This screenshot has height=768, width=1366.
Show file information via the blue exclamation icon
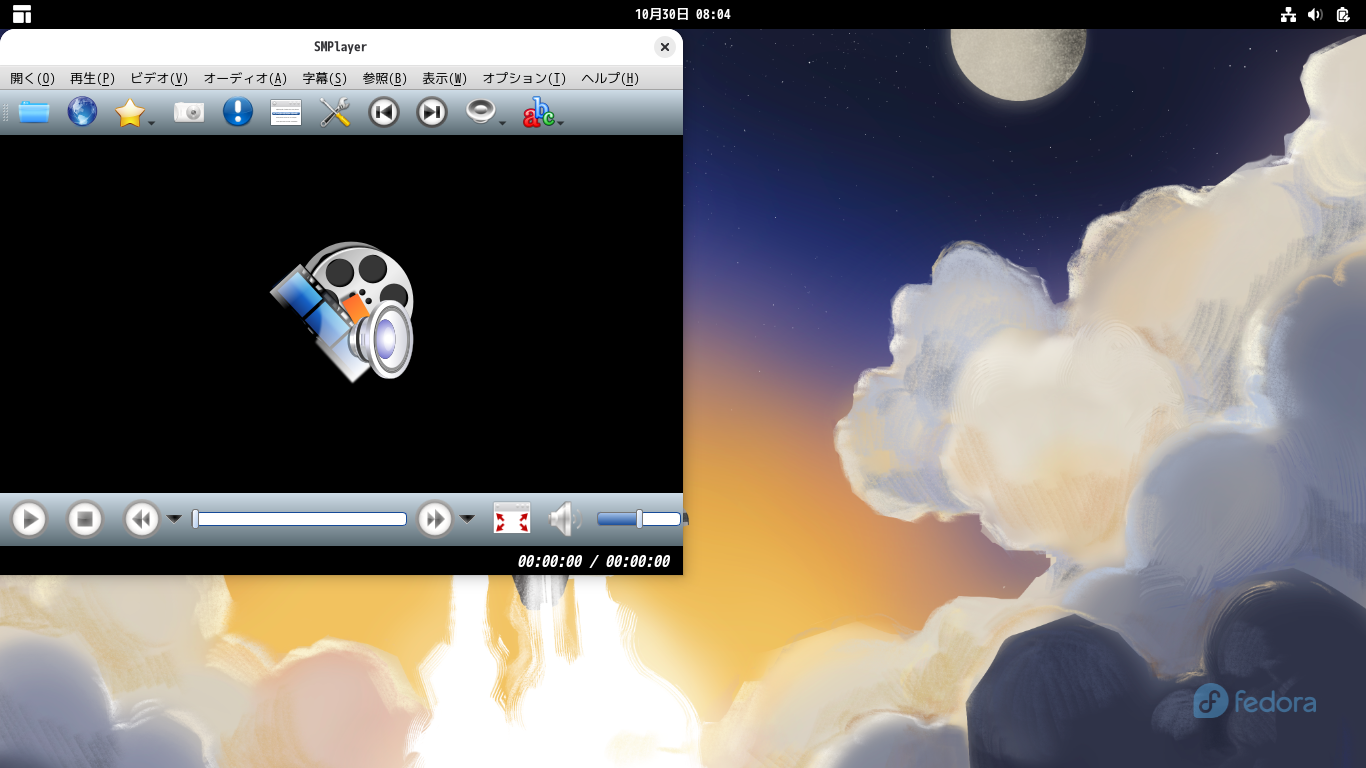pyautogui.click(x=238, y=112)
